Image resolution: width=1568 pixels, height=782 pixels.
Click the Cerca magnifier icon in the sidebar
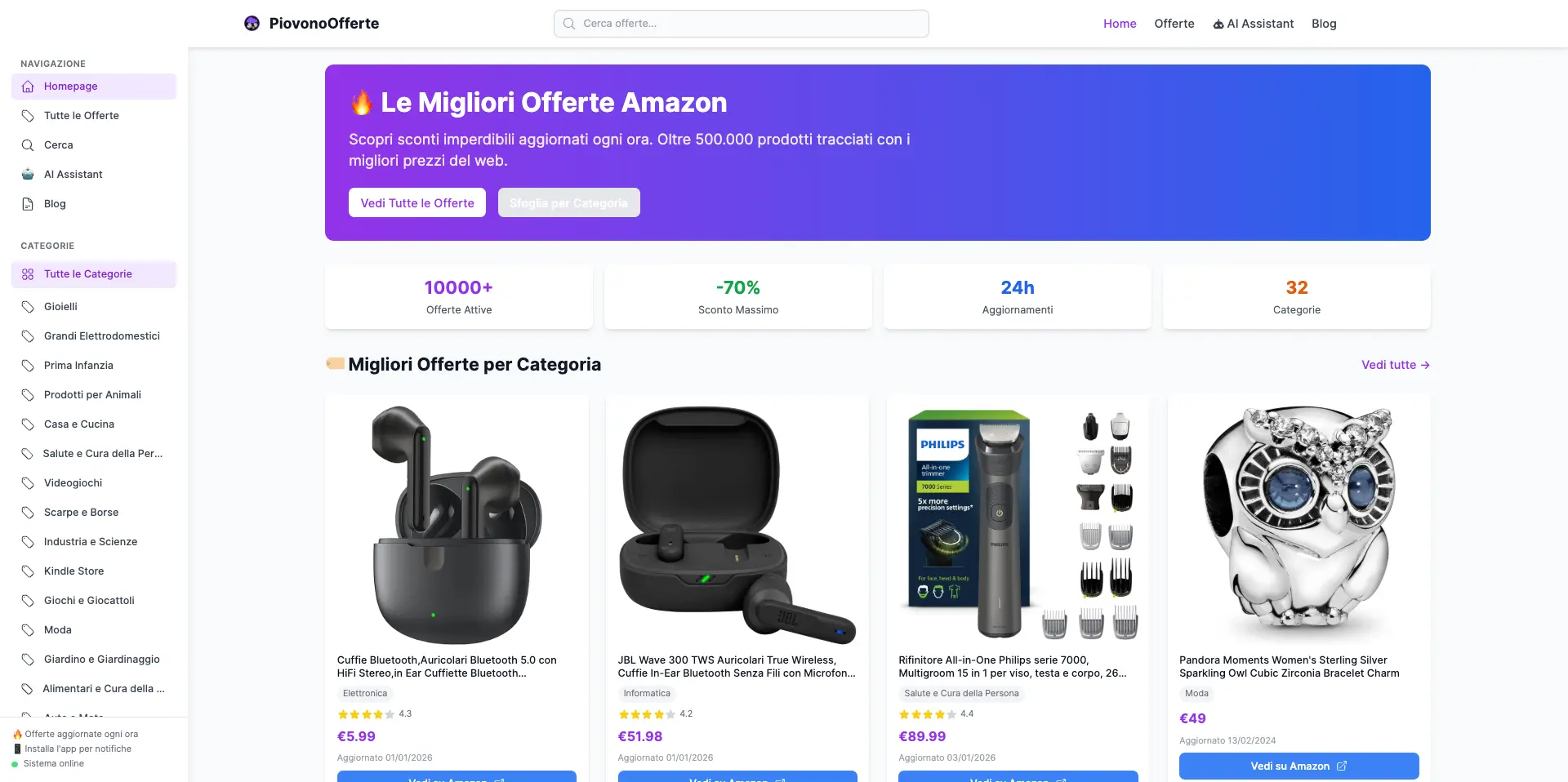click(28, 145)
